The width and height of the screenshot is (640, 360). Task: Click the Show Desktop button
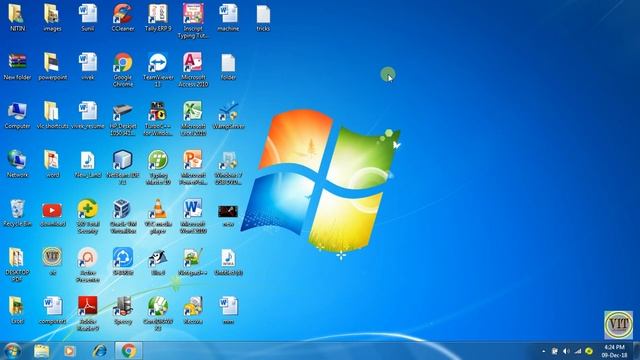pos(636,351)
